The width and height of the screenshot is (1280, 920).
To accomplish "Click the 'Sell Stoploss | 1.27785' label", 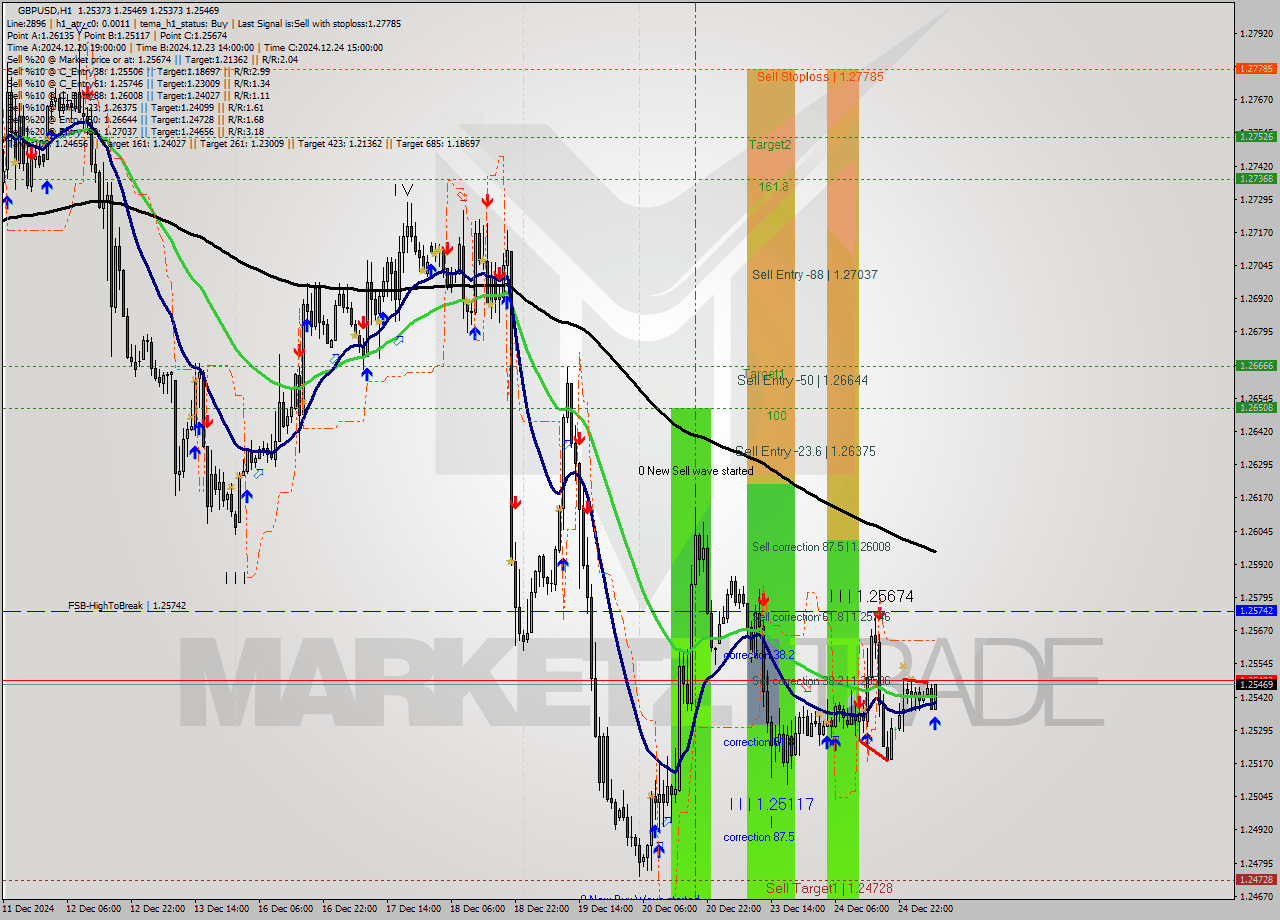I will coord(820,76).
